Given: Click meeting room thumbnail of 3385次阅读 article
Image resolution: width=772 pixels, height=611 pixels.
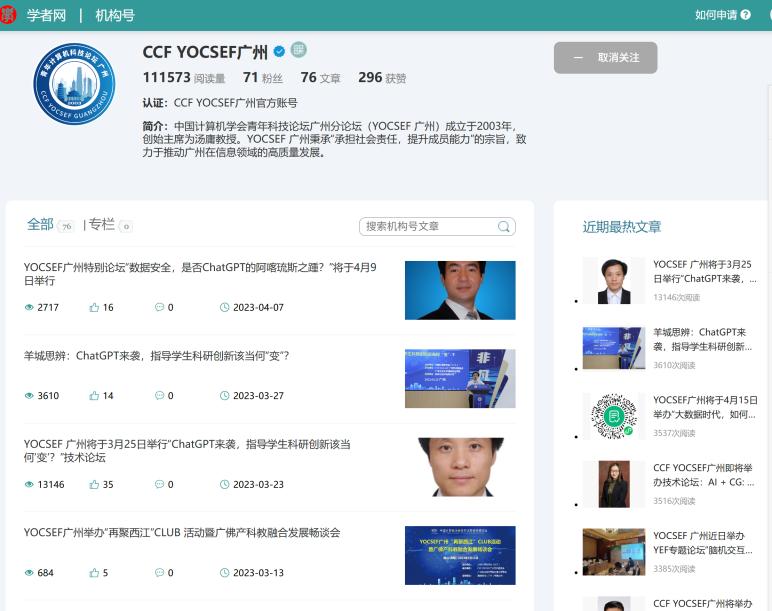Looking at the screenshot, I should [x=613, y=552].
